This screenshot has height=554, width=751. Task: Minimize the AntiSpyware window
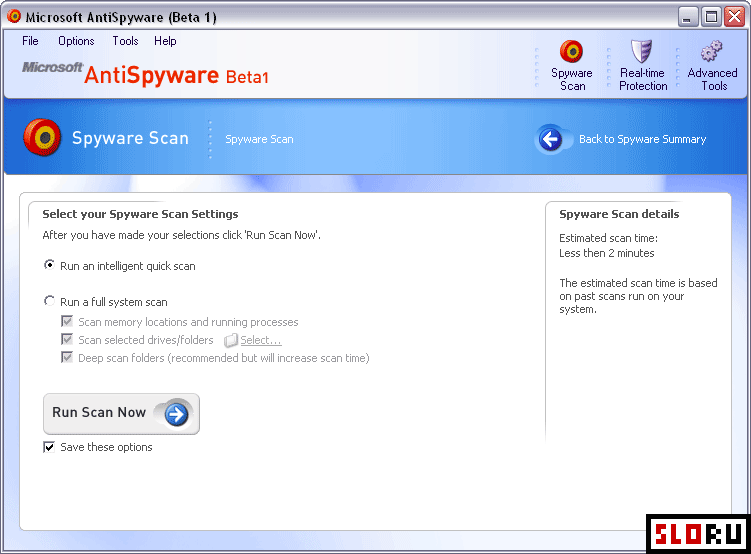(688, 17)
